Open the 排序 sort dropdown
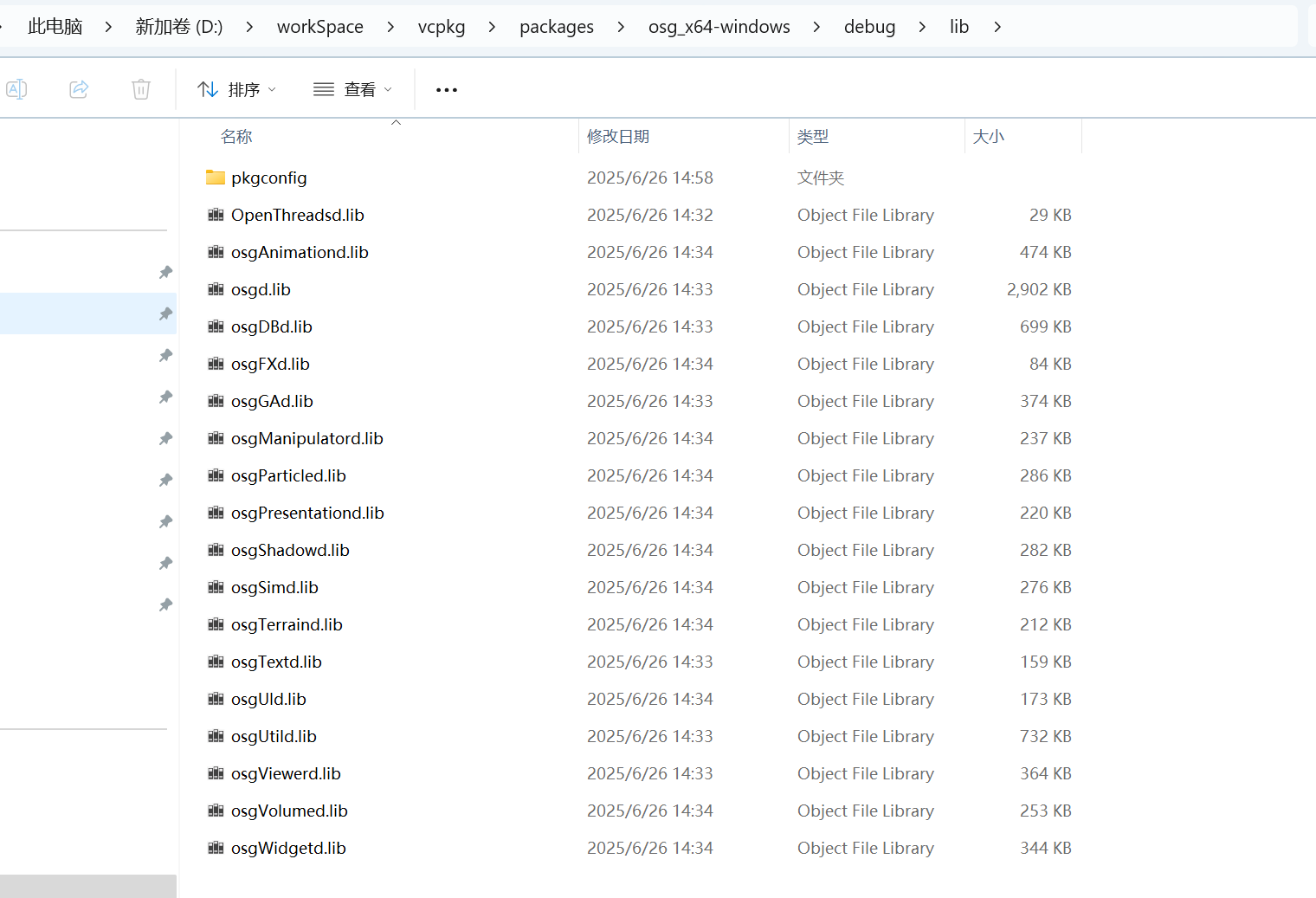 tap(237, 89)
